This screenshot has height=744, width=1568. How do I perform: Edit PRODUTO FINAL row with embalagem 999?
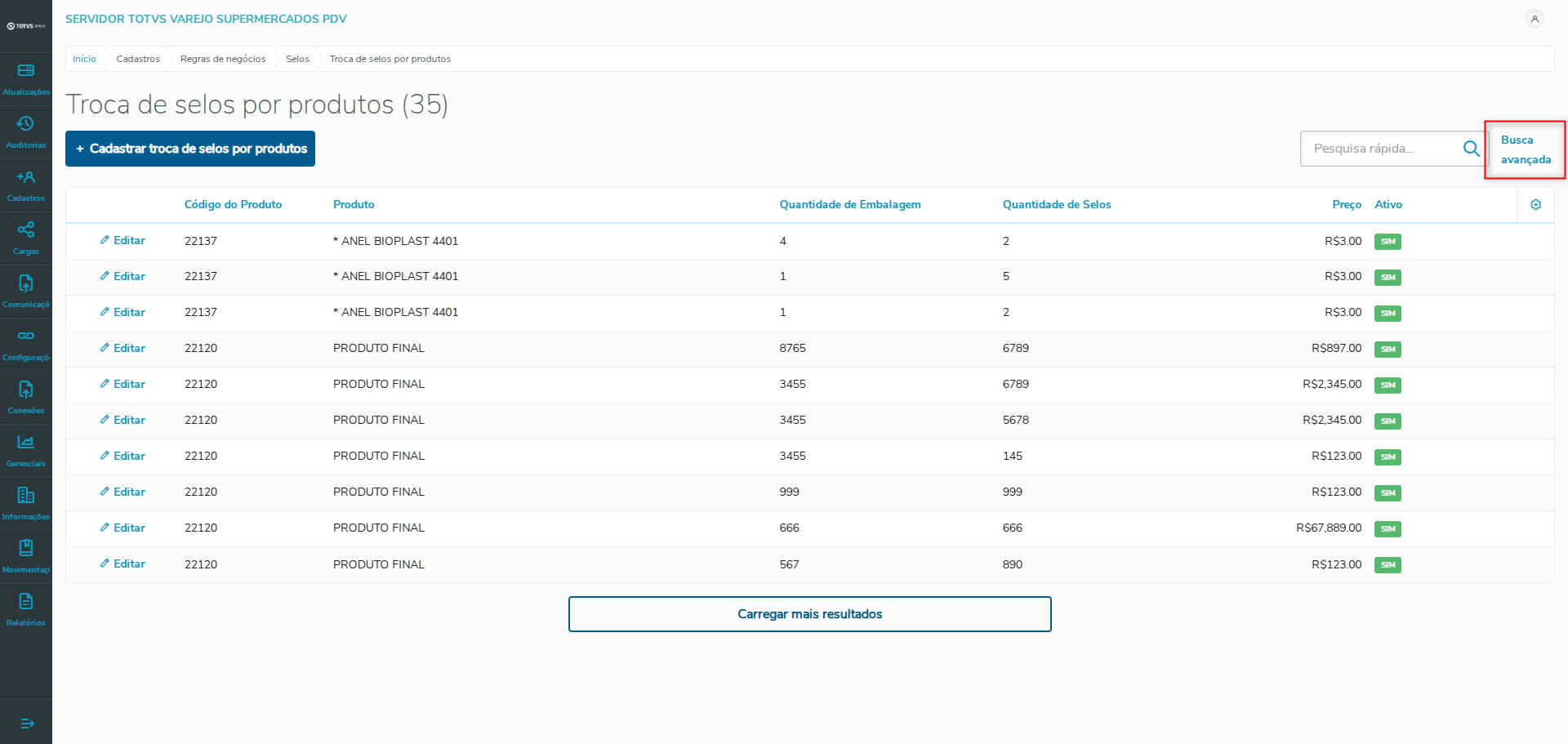[122, 492]
